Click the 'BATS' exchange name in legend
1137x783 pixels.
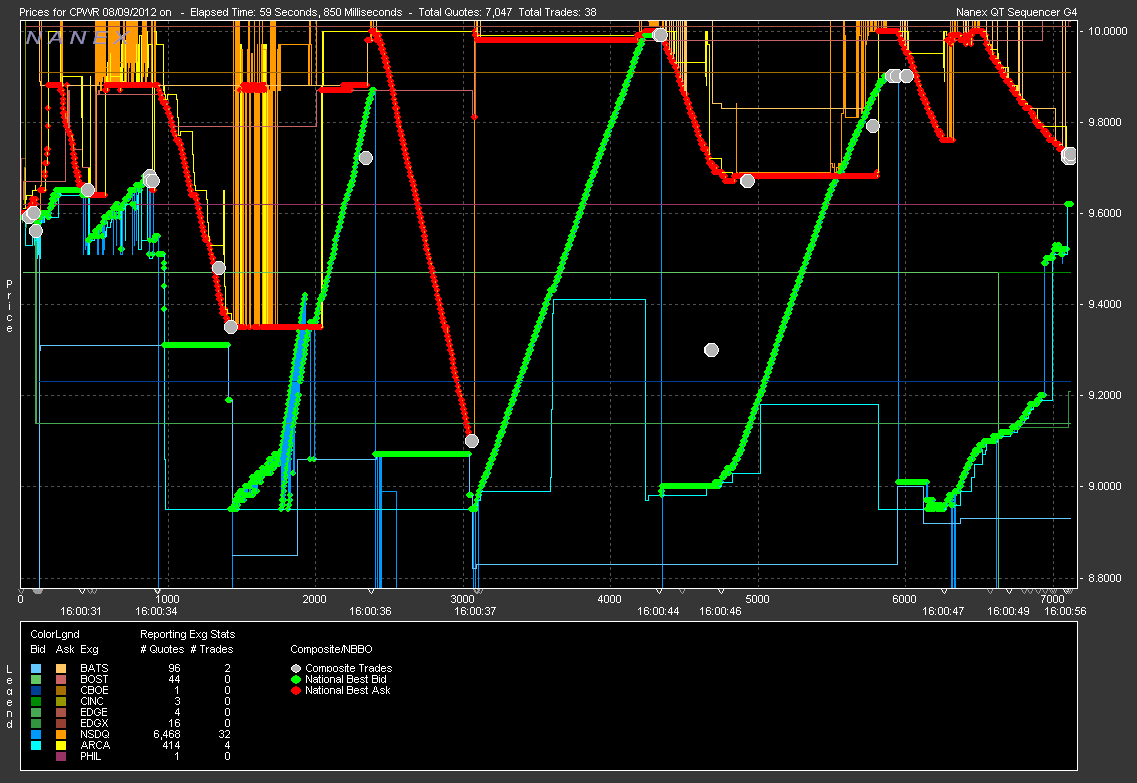[94, 668]
